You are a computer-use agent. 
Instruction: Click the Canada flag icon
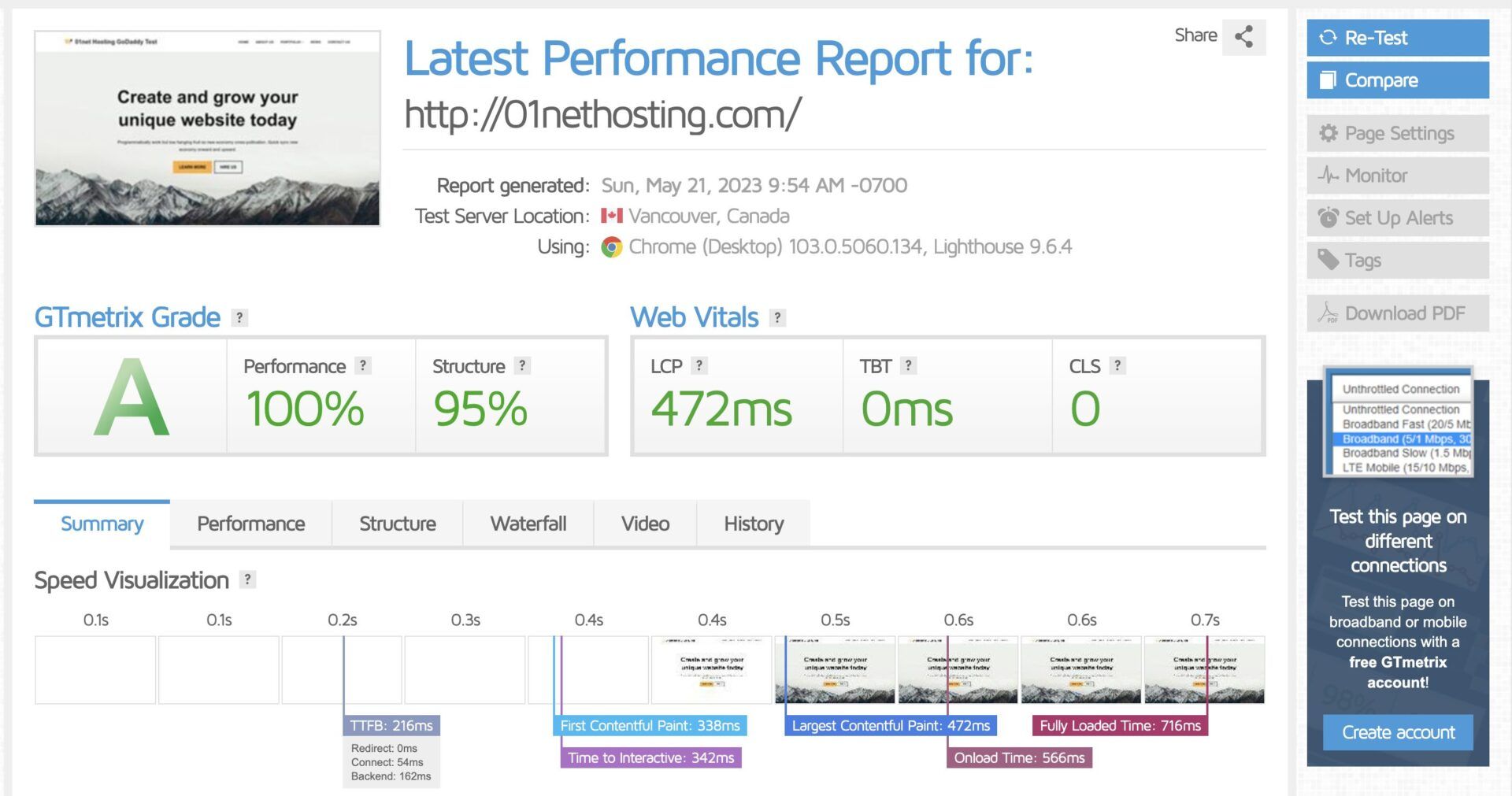612,216
